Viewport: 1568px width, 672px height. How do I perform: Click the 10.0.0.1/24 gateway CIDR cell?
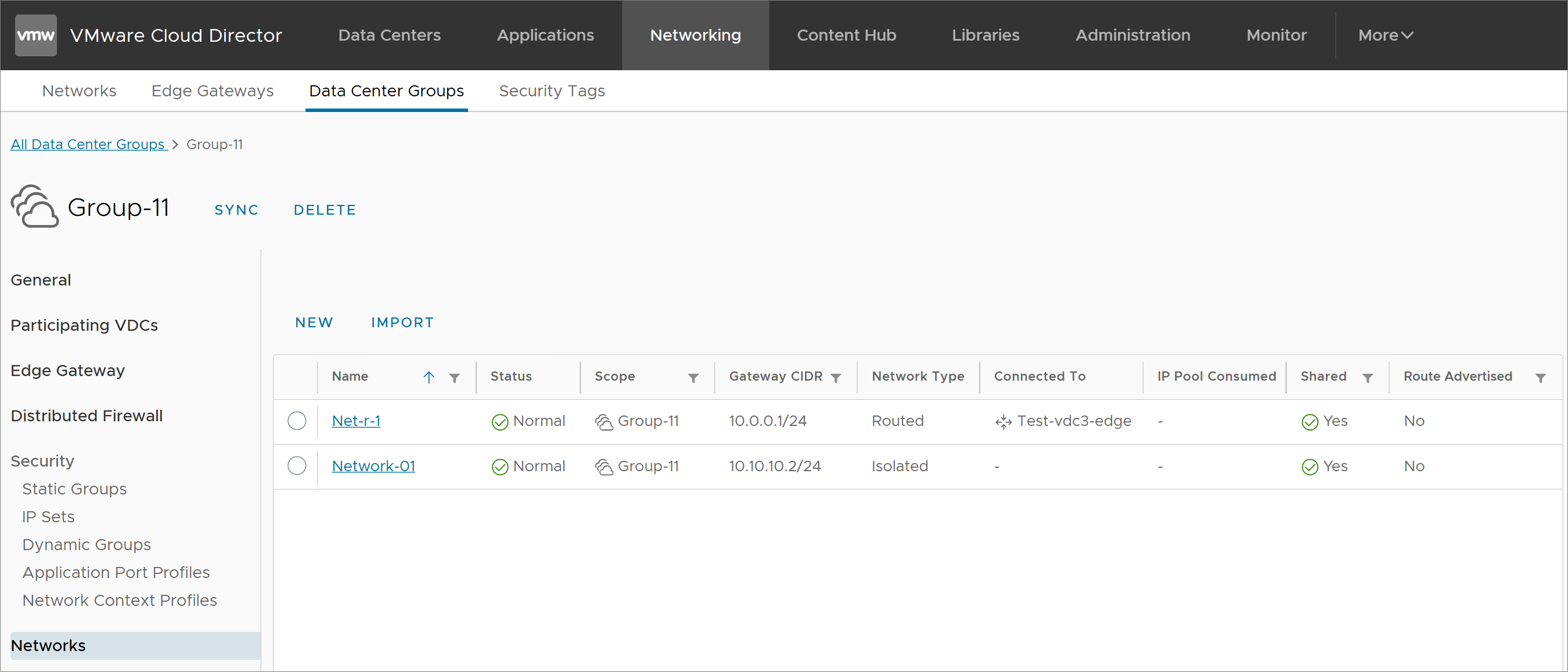768,421
